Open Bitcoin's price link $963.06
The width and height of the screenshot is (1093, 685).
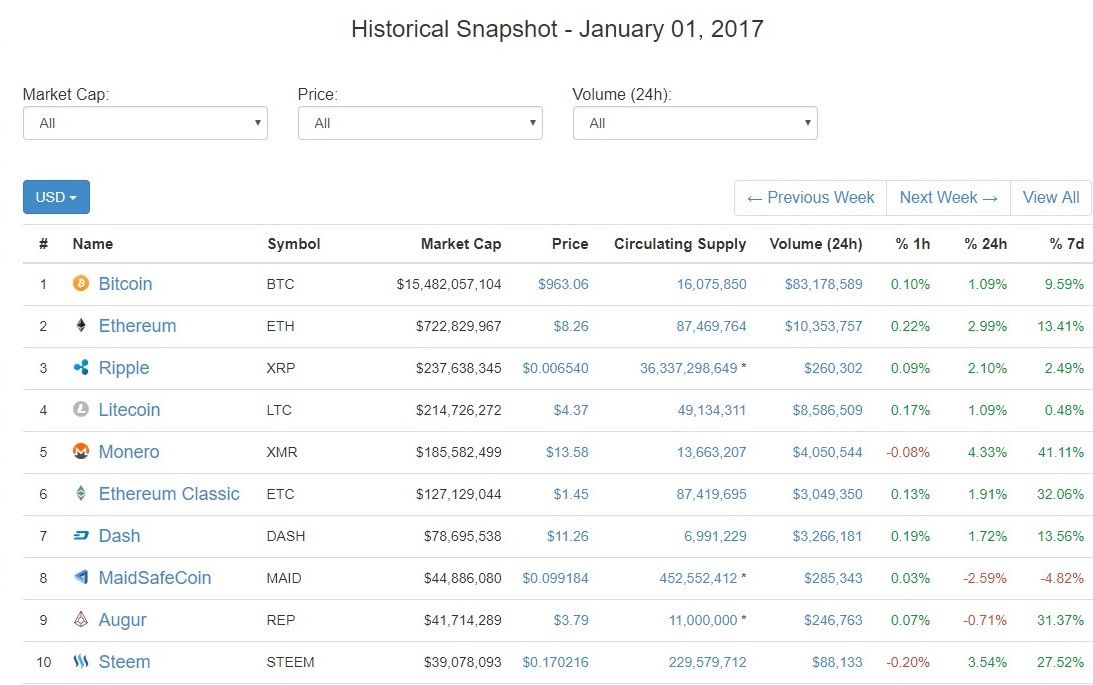pos(563,284)
